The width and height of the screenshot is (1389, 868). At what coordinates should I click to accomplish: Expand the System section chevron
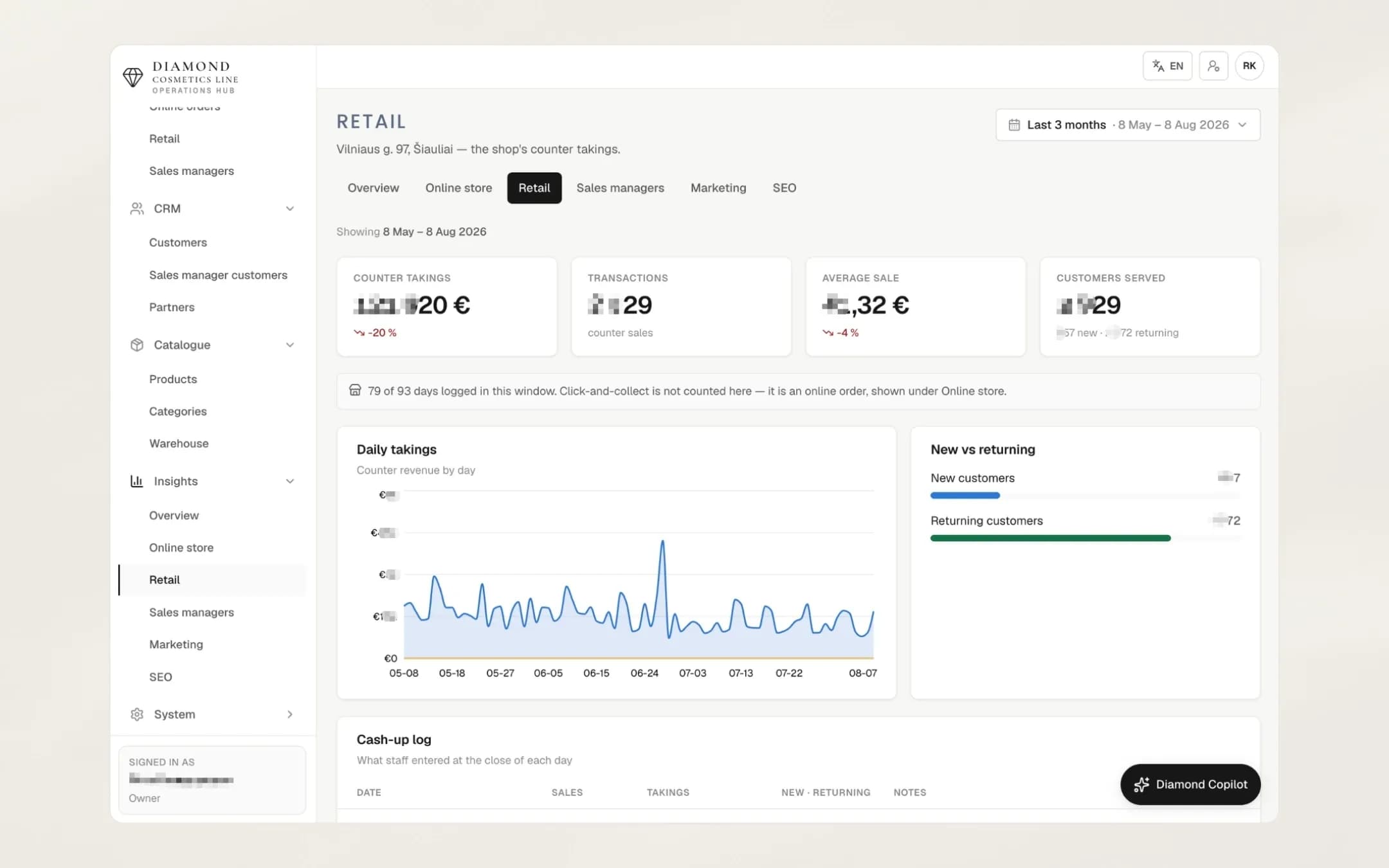[x=290, y=714]
